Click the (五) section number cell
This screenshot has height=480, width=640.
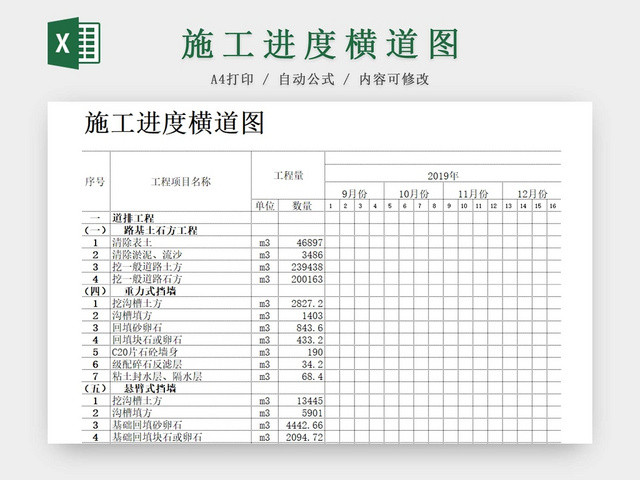[x=96, y=388]
